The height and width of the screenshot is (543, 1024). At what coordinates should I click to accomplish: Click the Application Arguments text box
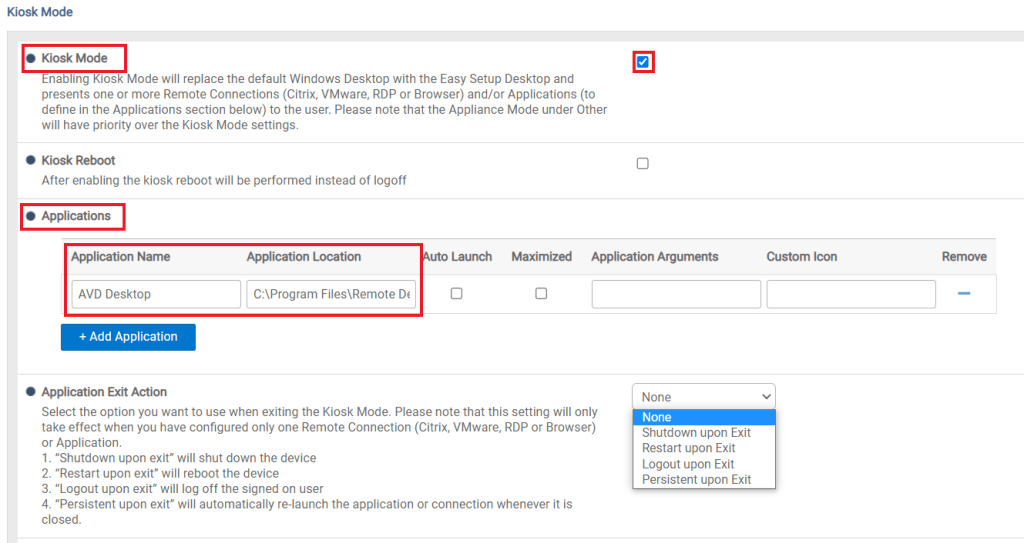(x=676, y=294)
